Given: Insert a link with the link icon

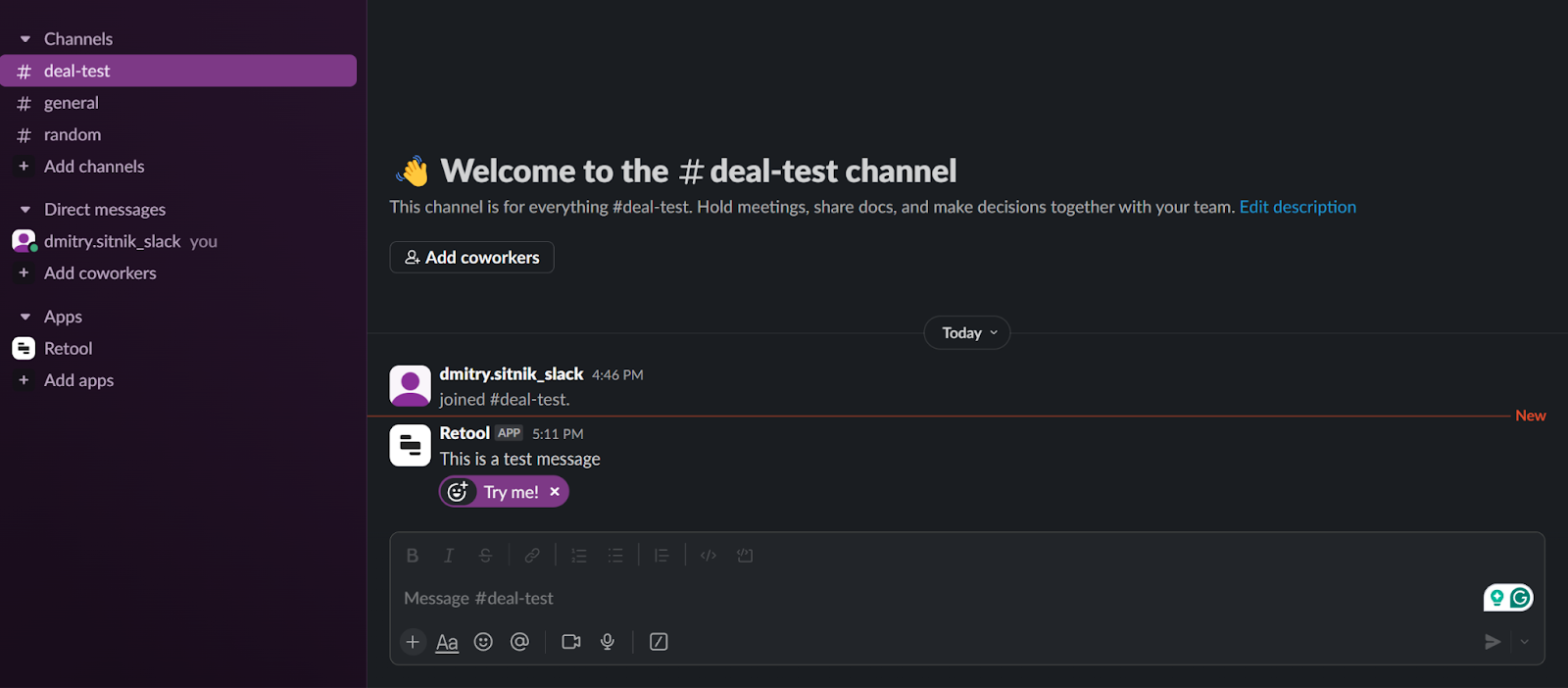Looking at the screenshot, I should click(532, 556).
